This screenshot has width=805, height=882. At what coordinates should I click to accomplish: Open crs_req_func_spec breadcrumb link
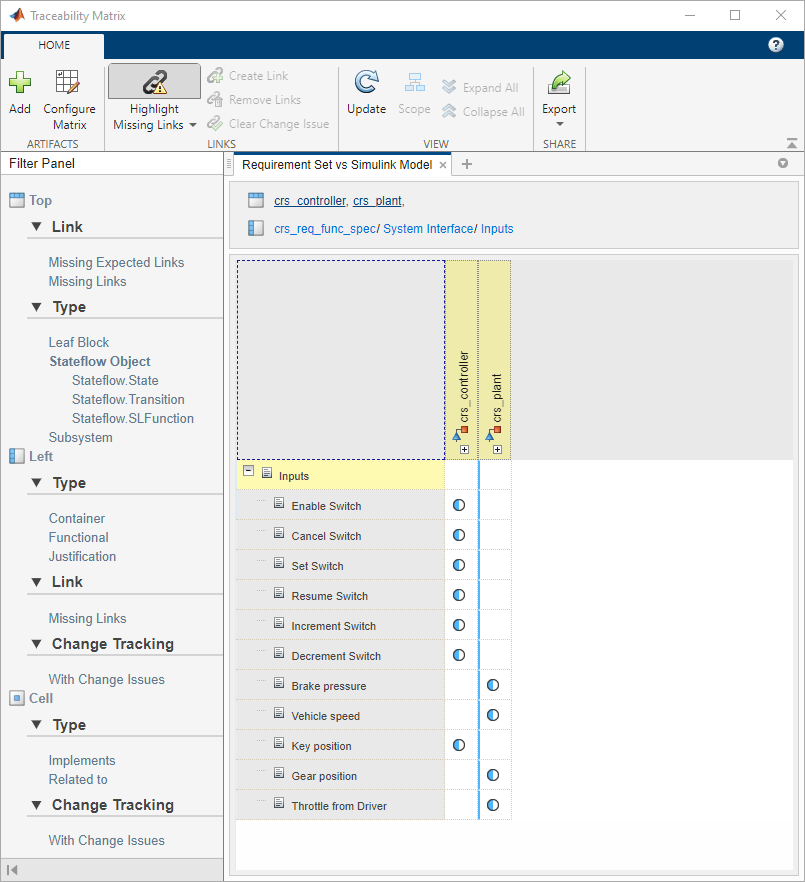click(x=325, y=229)
